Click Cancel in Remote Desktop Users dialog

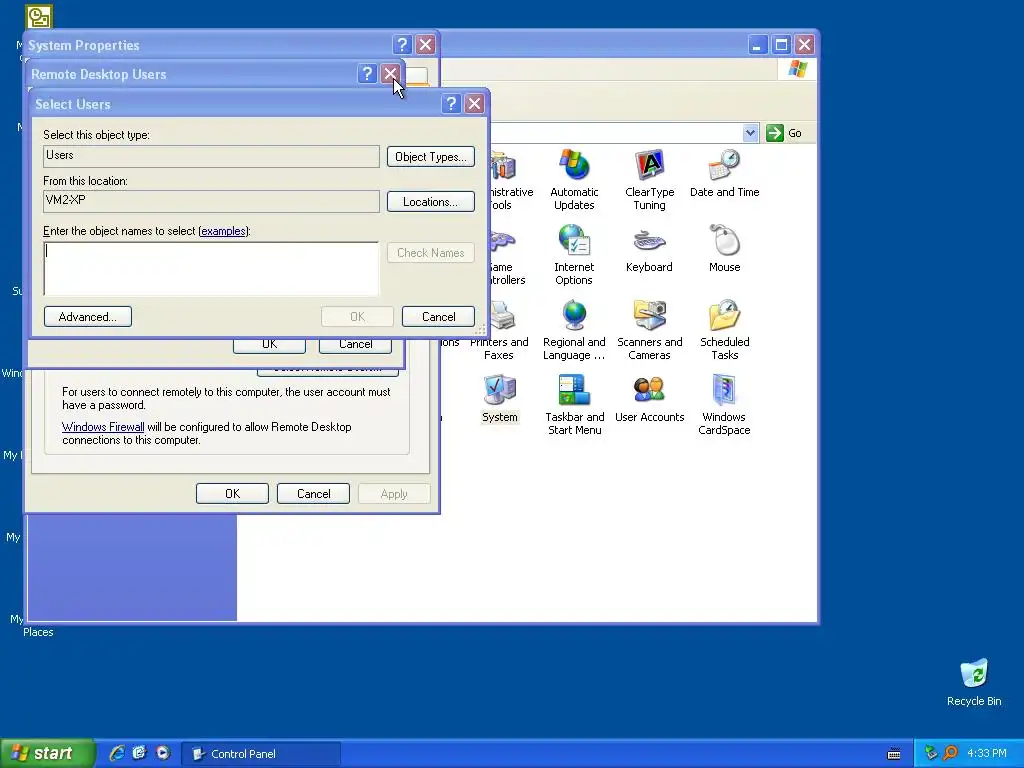[x=355, y=345]
